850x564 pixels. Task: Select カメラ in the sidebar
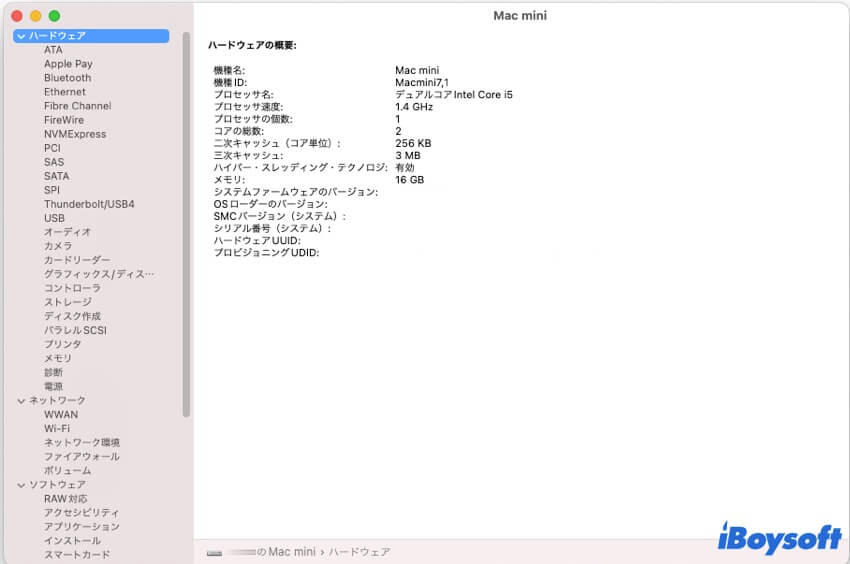(58, 246)
